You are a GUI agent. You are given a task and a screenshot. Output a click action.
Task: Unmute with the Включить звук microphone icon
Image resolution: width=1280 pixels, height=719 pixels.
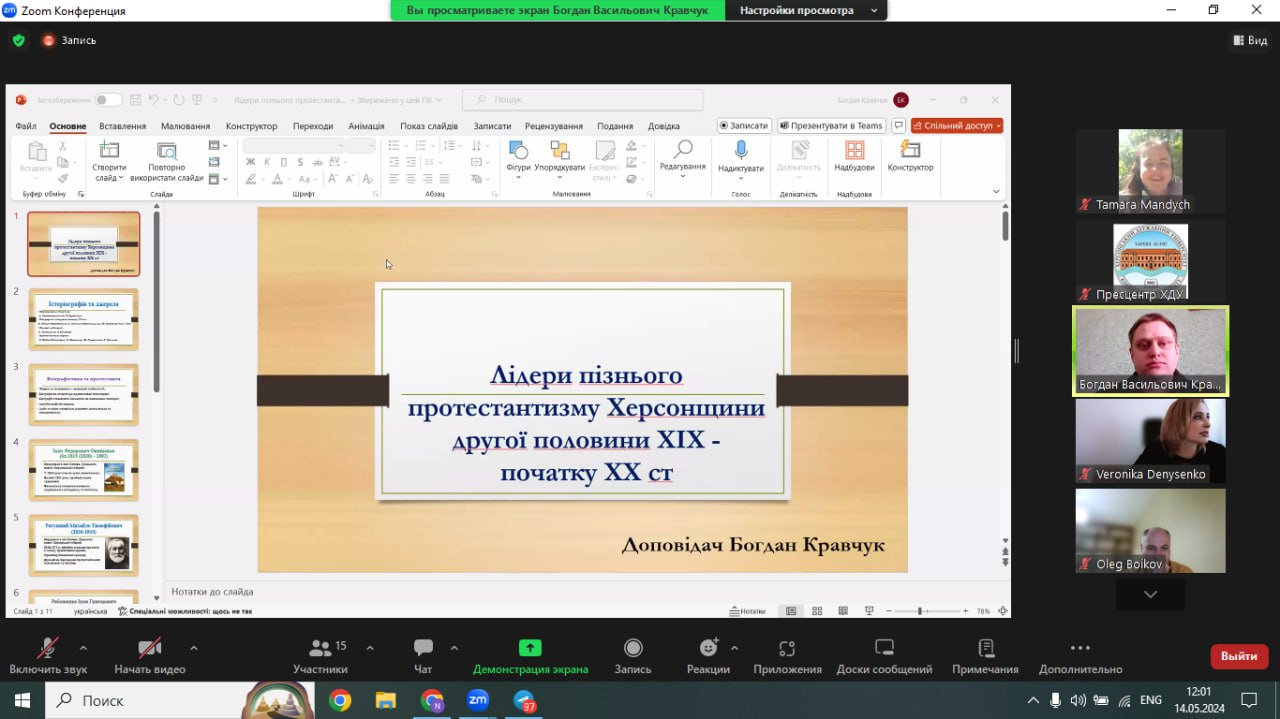tap(47, 648)
